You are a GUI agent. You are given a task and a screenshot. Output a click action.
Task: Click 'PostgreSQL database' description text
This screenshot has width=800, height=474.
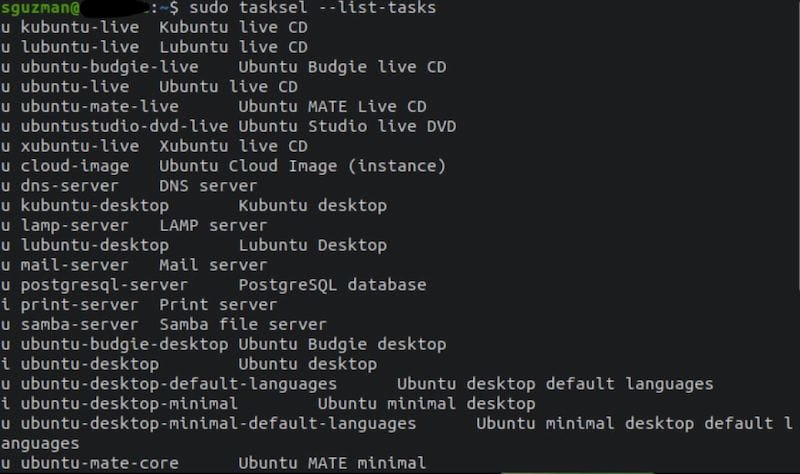332,285
